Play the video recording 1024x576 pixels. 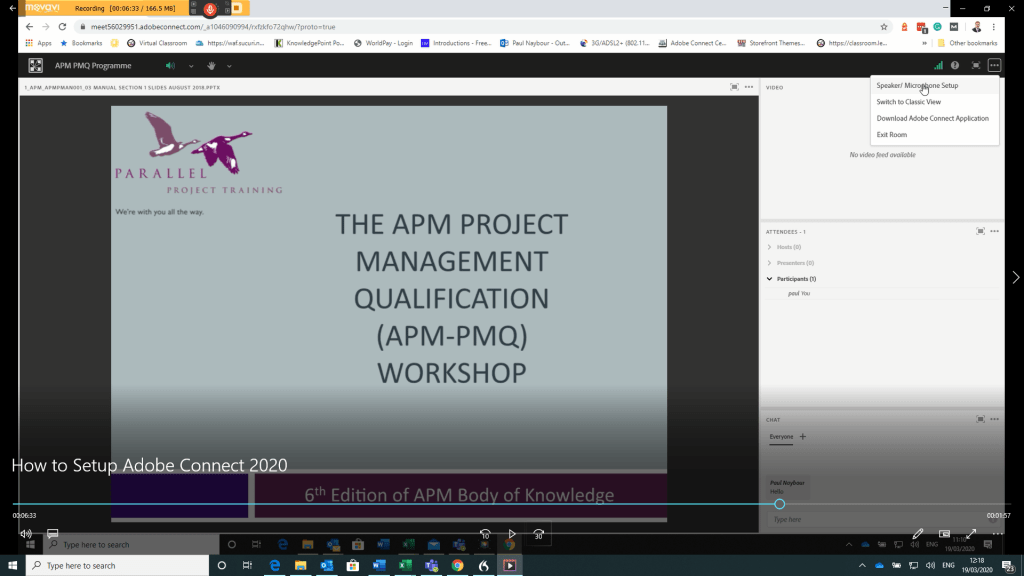[x=512, y=534]
